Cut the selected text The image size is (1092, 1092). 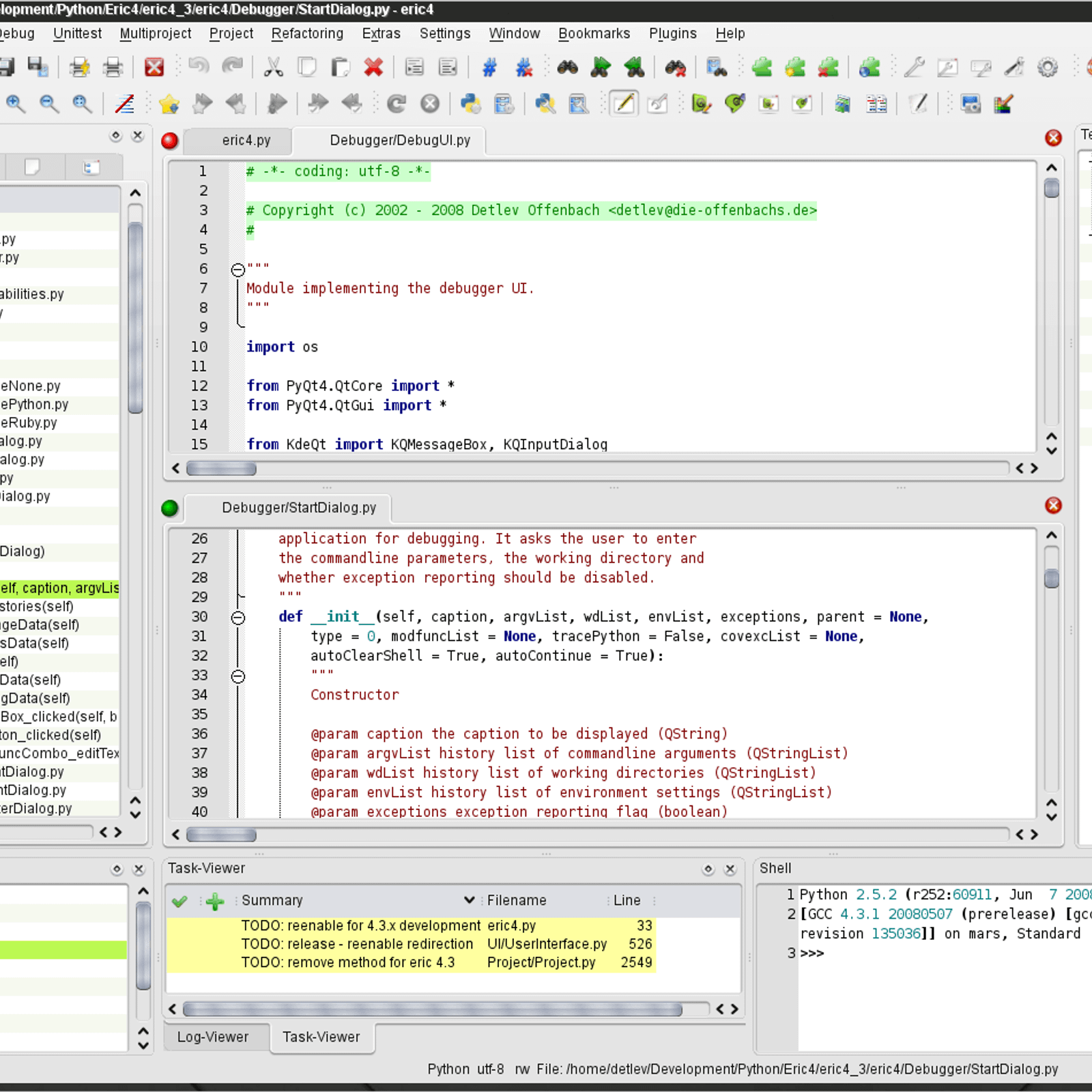point(274,67)
